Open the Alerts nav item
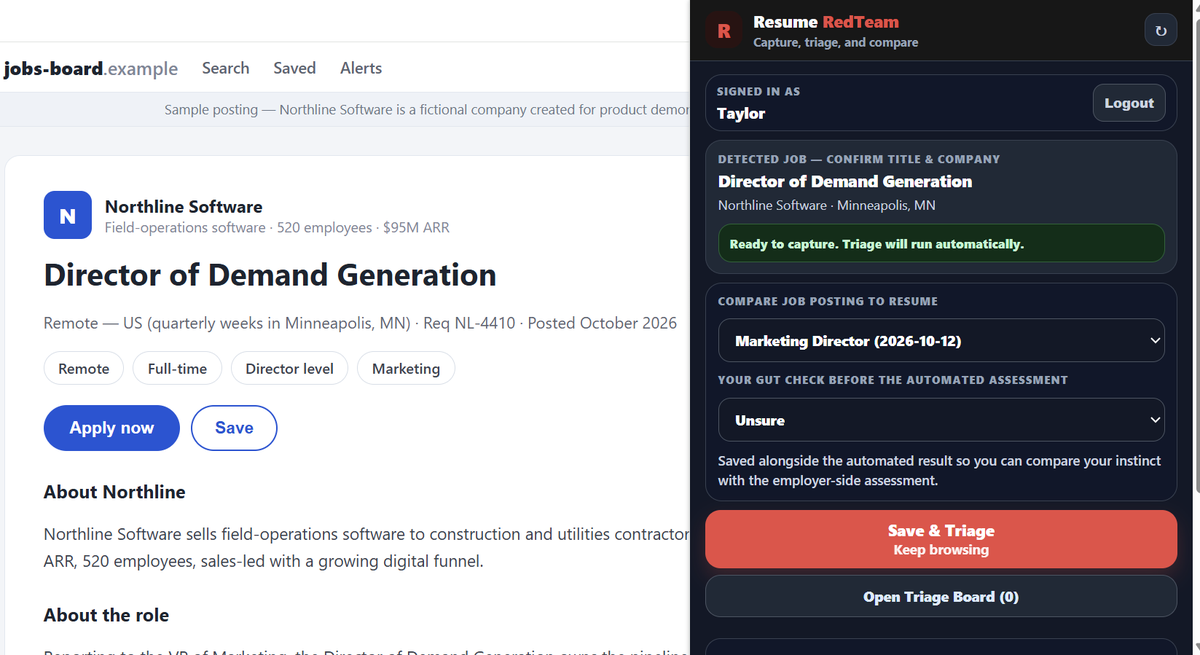The width and height of the screenshot is (1200, 655). pyautogui.click(x=361, y=68)
